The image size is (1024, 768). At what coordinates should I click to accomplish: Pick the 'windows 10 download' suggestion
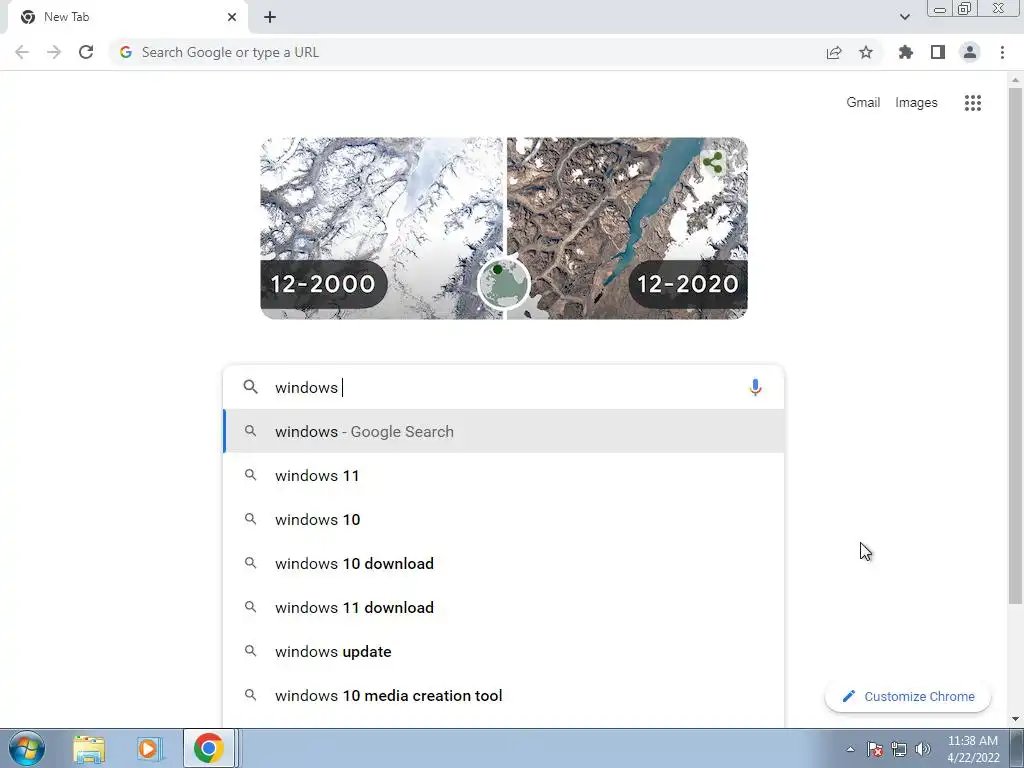pyautogui.click(x=504, y=563)
